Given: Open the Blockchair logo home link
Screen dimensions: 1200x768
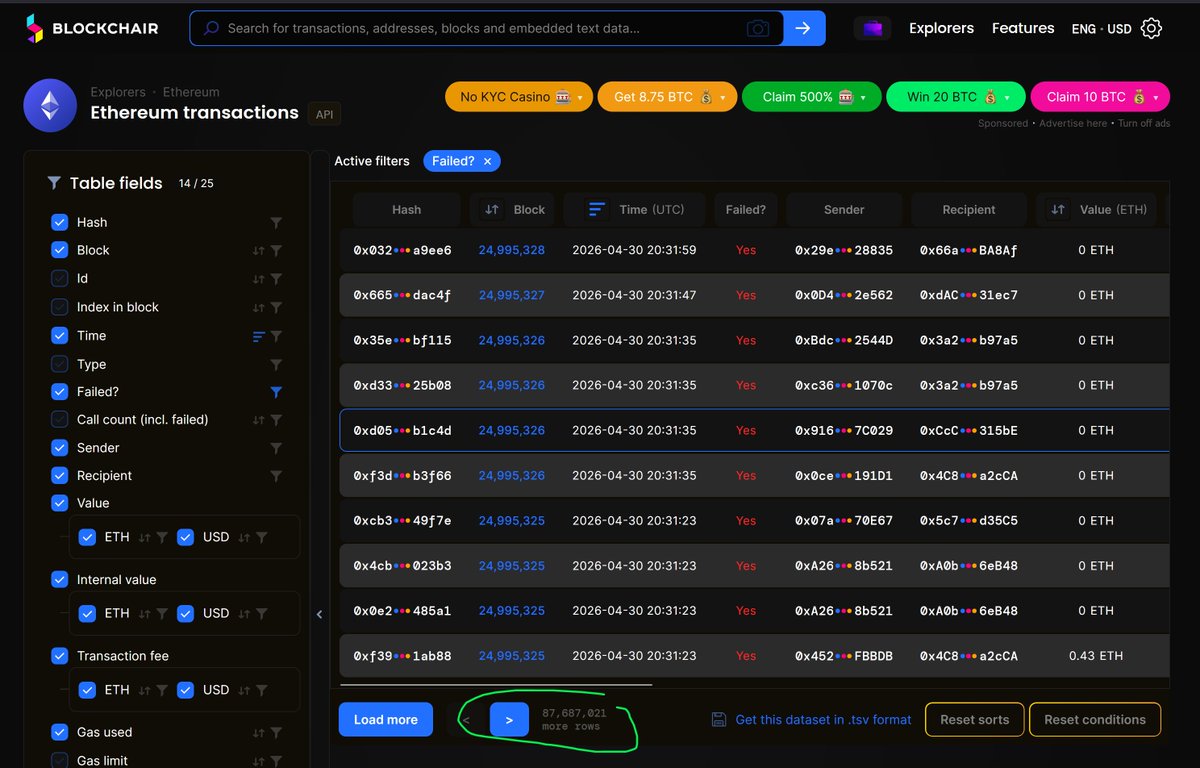Looking at the screenshot, I should pyautogui.click(x=92, y=29).
